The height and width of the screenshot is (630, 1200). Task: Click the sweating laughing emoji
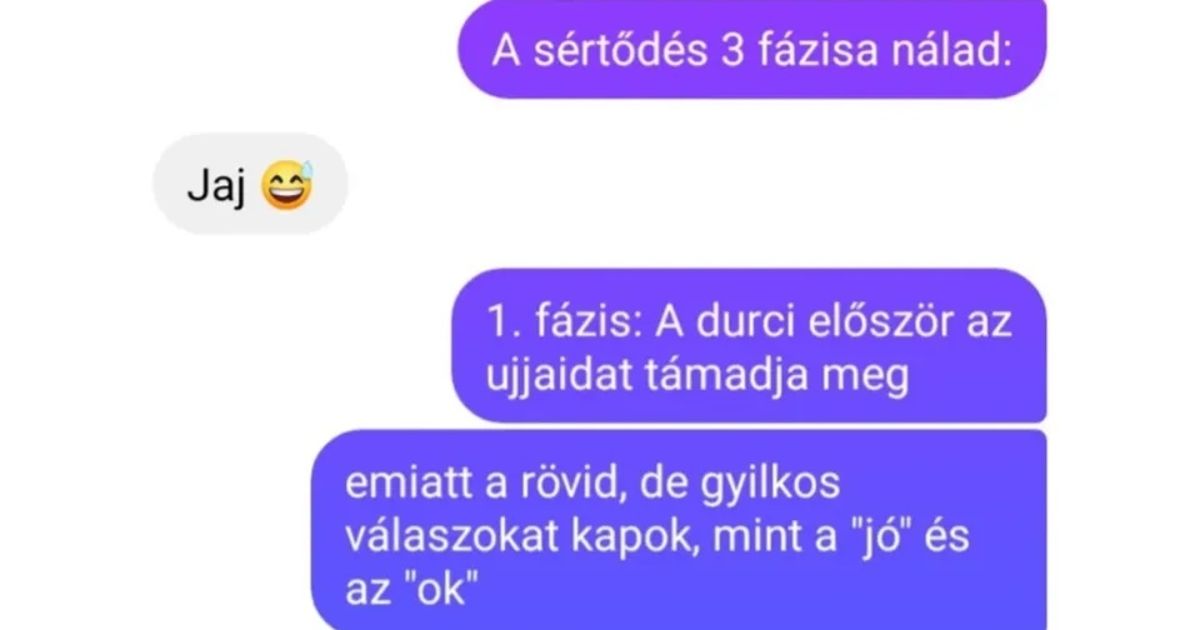[x=286, y=184]
